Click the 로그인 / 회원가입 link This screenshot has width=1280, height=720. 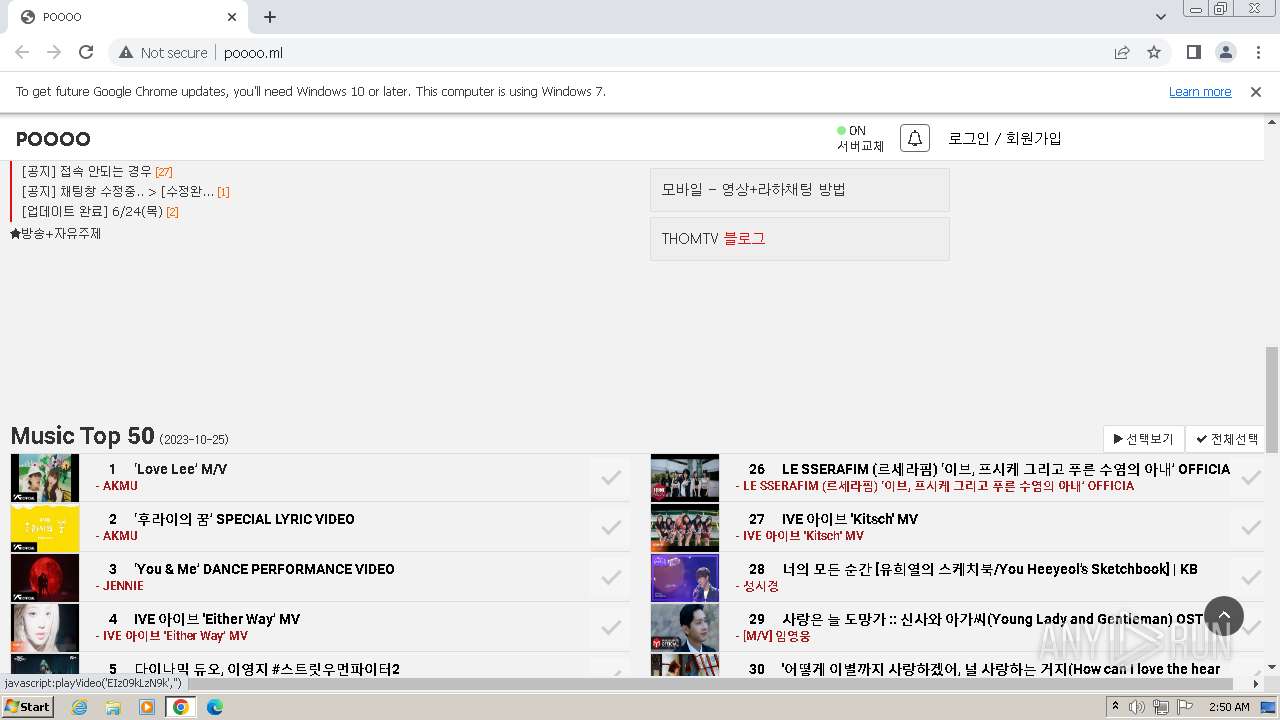(x=1005, y=138)
